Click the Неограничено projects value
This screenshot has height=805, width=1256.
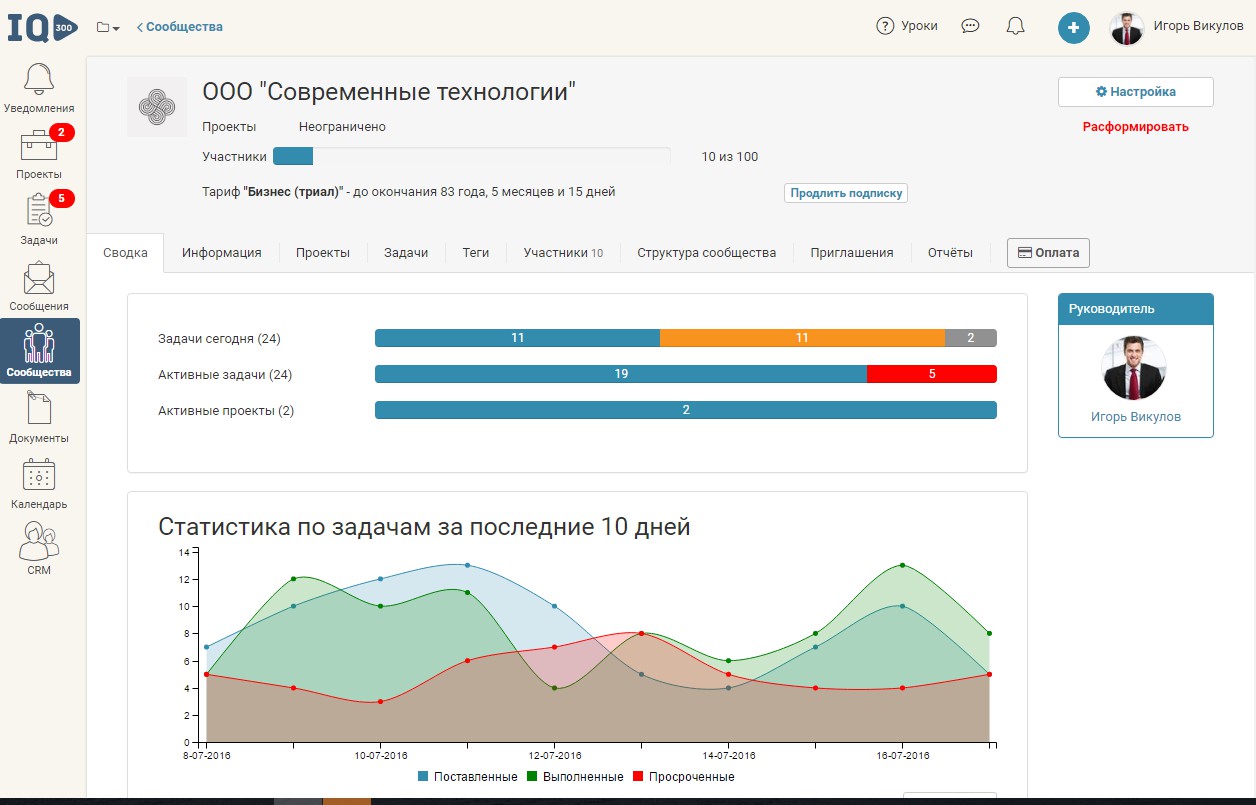click(342, 127)
